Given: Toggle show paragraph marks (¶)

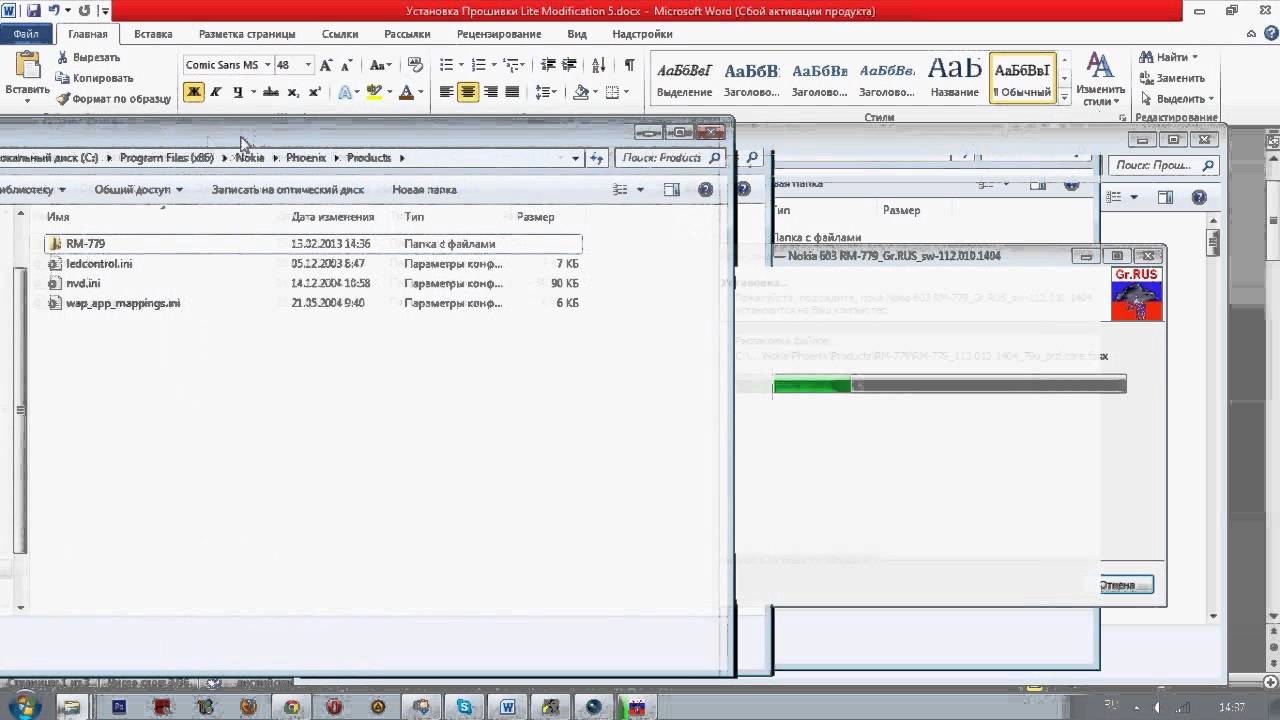Looking at the screenshot, I should click(x=629, y=65).
